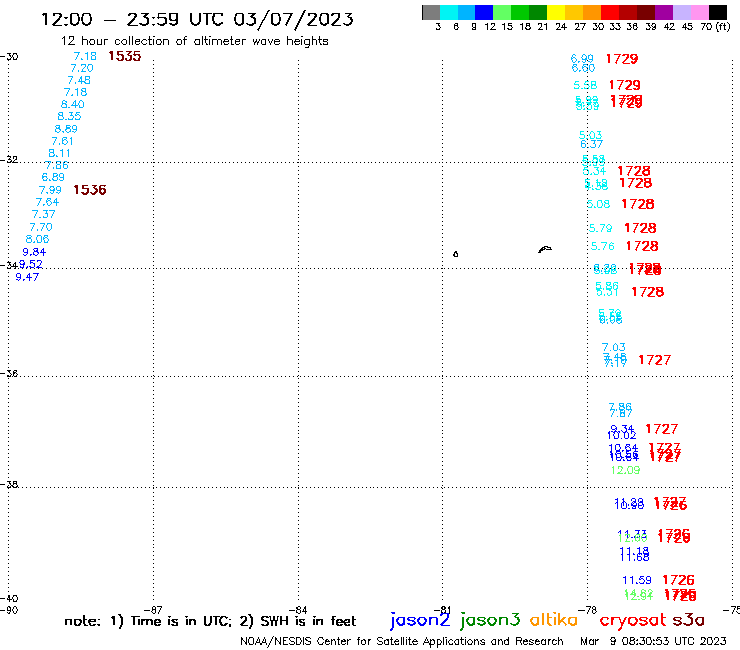Click the subtitle "12 hour collection of altimeter wave heights"

pyautogui.click(x=194, y=41)
